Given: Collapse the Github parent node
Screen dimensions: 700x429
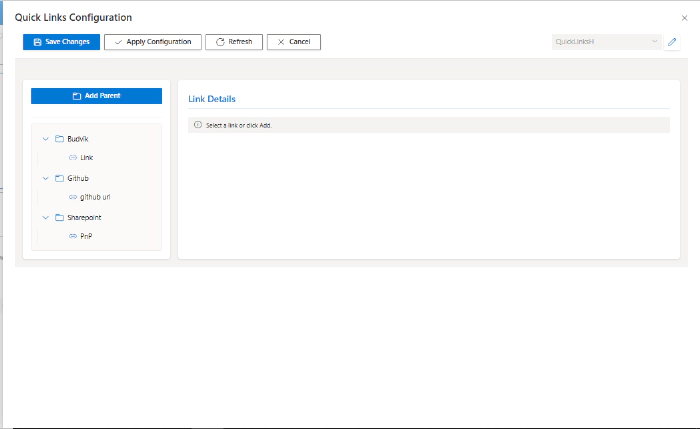Looking at the screenshot, I should [x=45, y=178].
